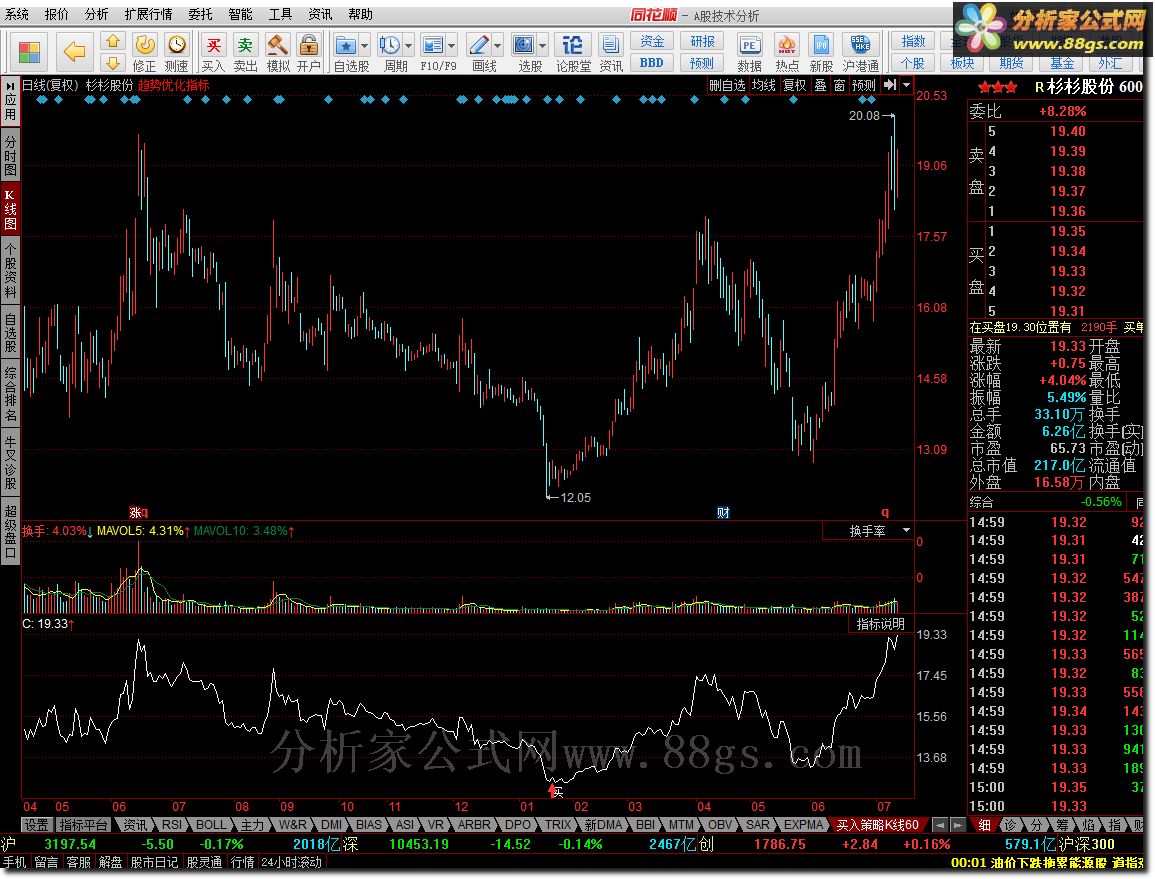Open the 测速 speed test tool
The height and width of the screenshot is (879, 1155).
coord(176,53)
